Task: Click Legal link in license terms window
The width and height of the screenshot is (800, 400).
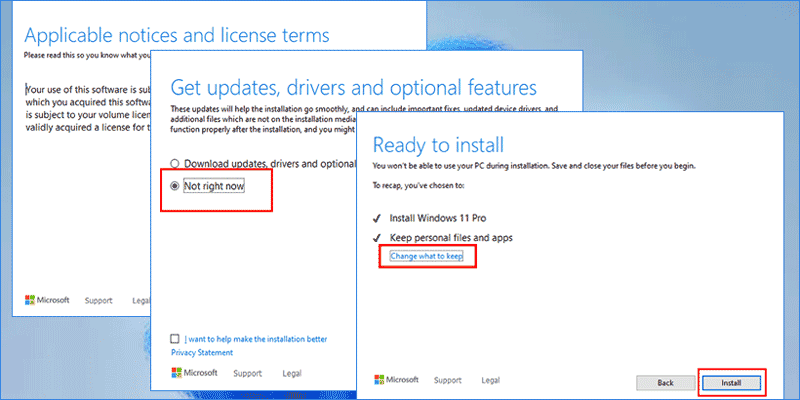Action: (141, 301)
